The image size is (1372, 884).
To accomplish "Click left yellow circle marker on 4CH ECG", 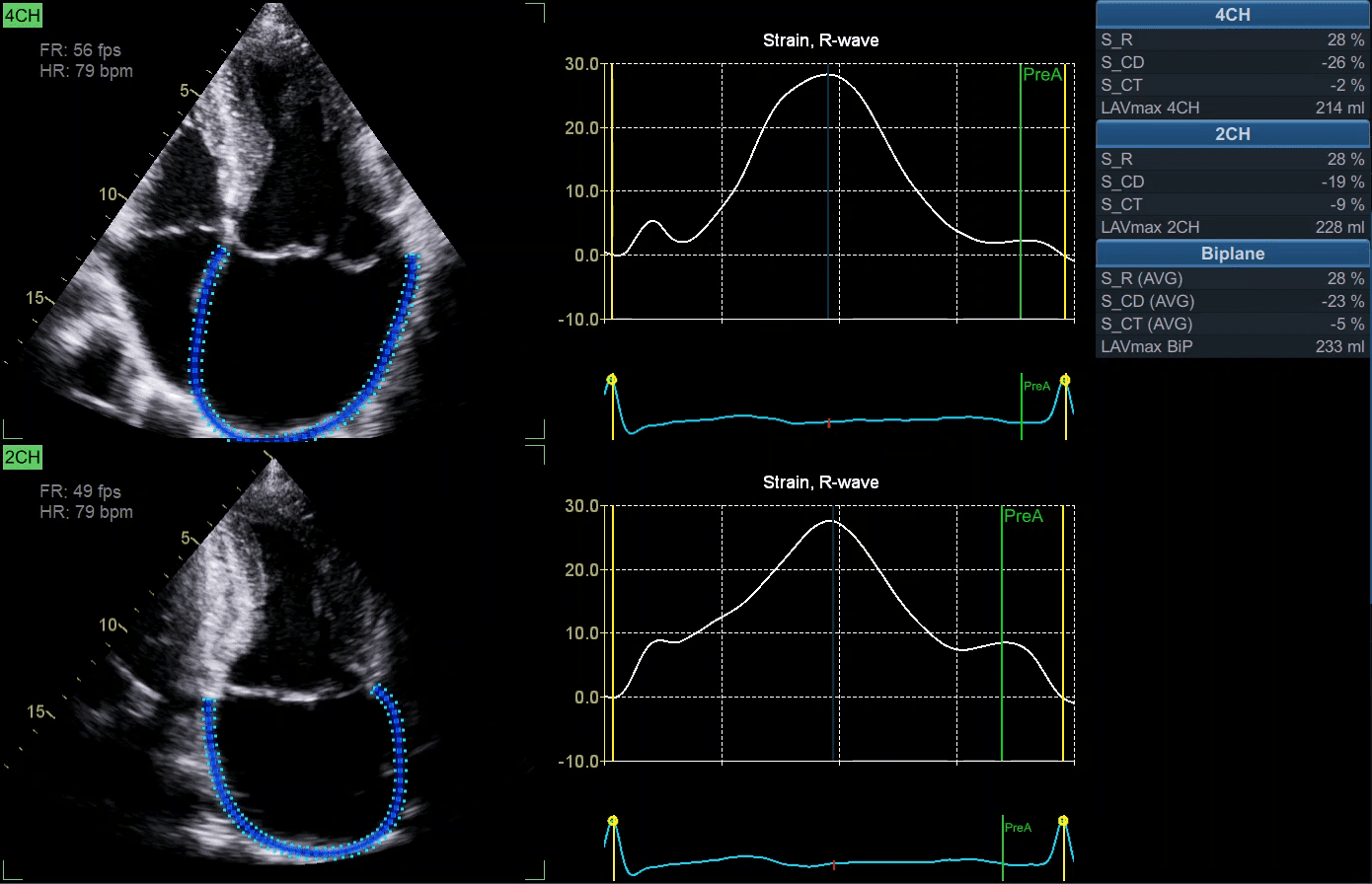I will point(612,380).
